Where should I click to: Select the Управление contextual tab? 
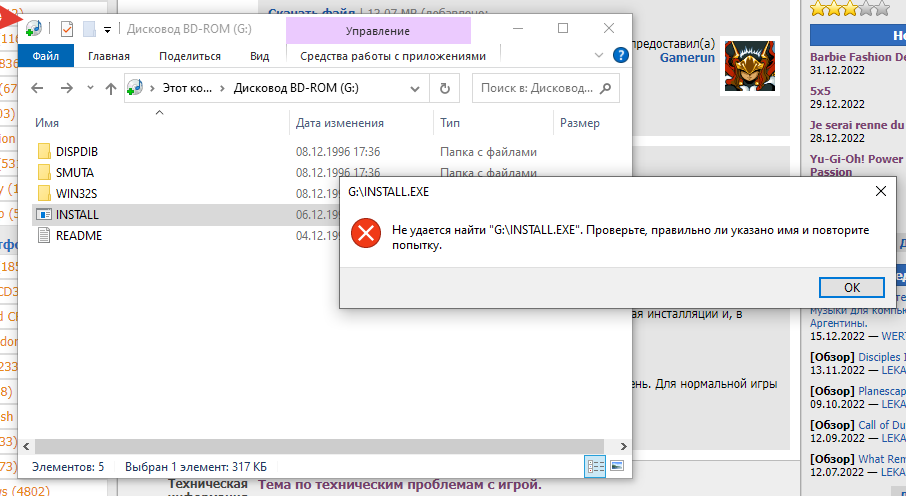378,31
